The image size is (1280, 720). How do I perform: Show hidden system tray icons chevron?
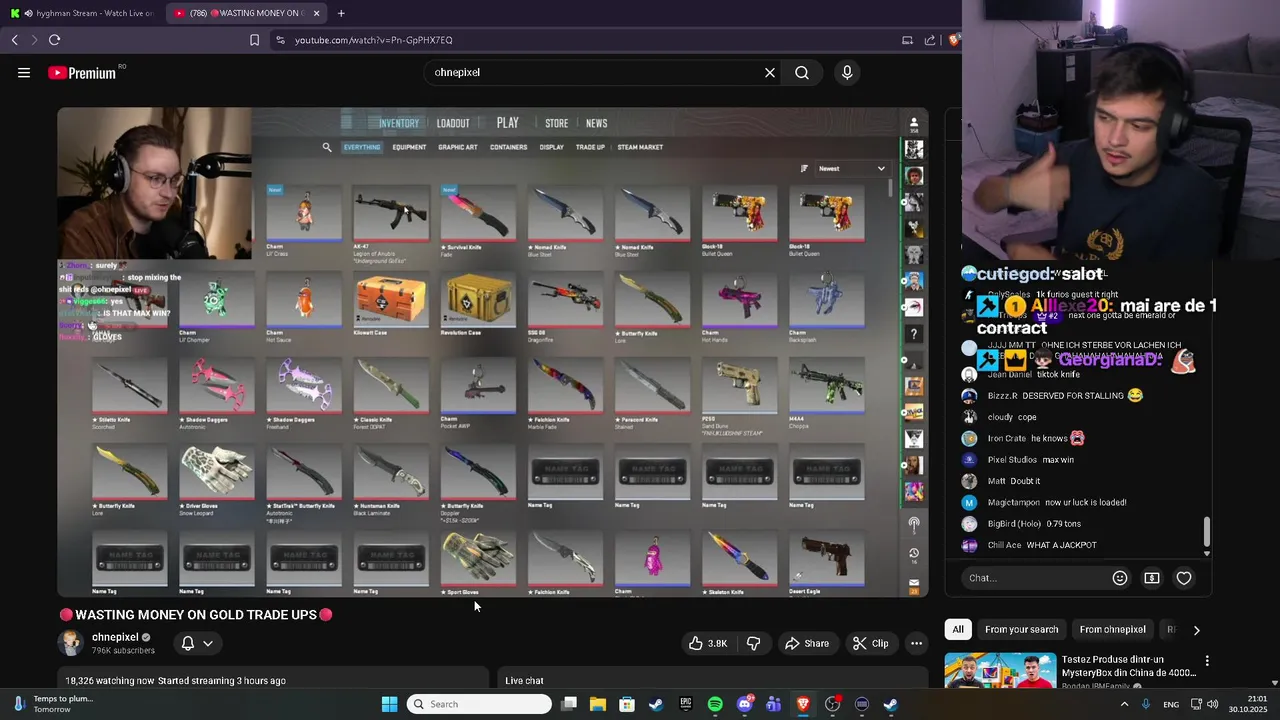click(x=1124, y=704)
